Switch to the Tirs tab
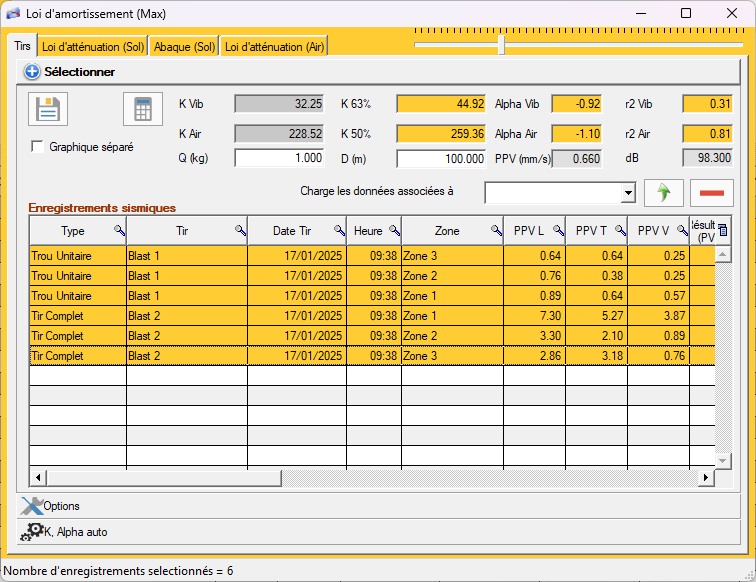 [22, 46]
